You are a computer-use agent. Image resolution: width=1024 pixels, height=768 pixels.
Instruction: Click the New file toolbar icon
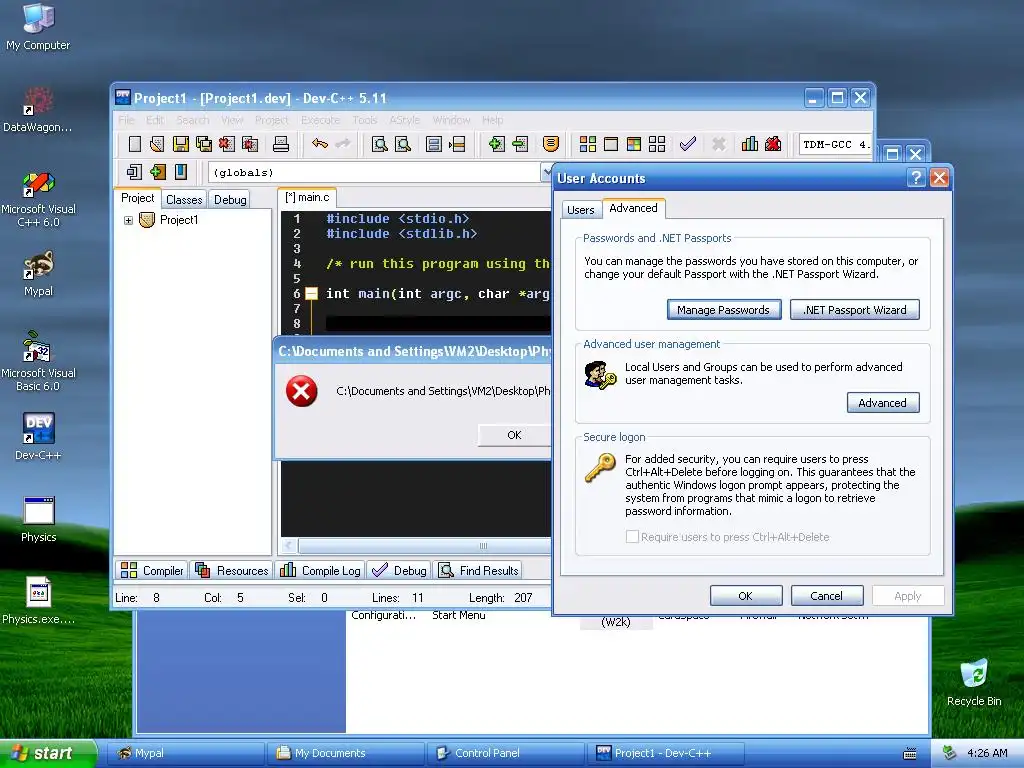click(x=135, y=144)
